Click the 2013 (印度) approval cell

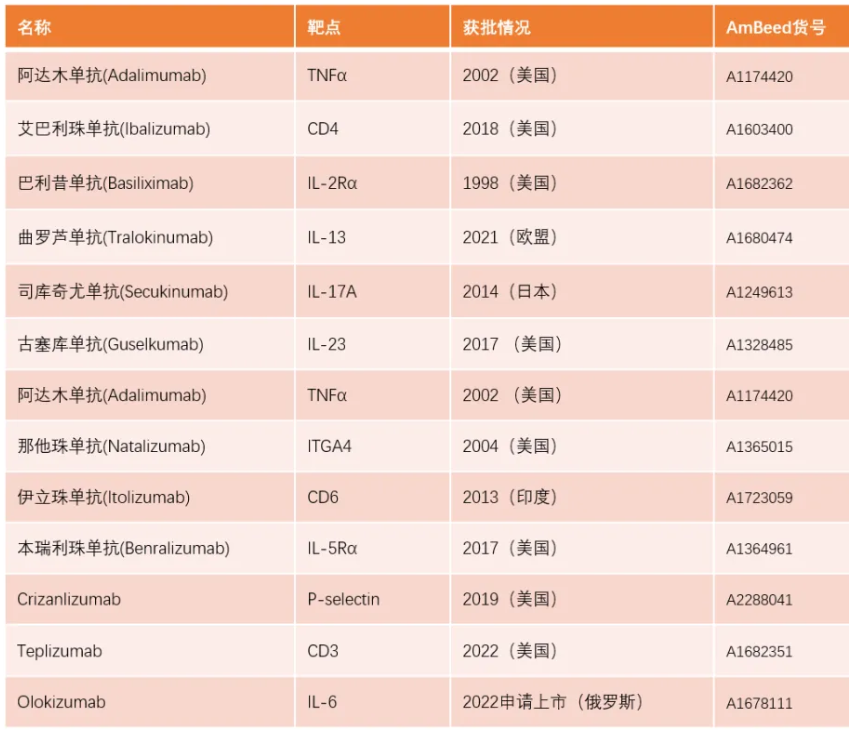click(509, 497)
